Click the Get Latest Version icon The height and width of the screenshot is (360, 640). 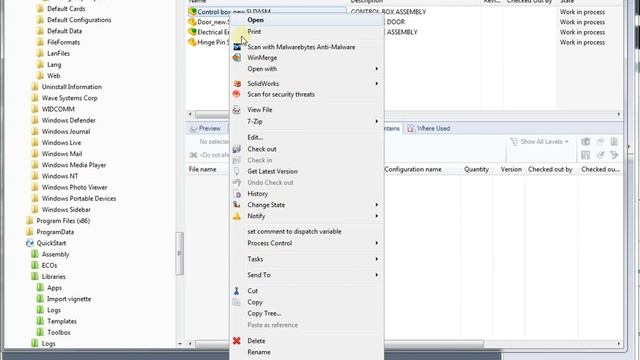237,171
